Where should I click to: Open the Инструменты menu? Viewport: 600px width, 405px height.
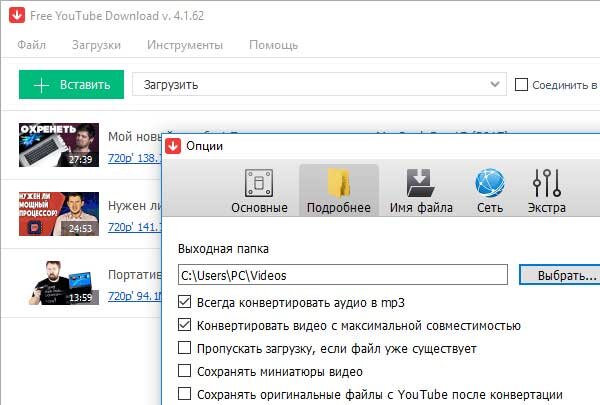[185, 45]
